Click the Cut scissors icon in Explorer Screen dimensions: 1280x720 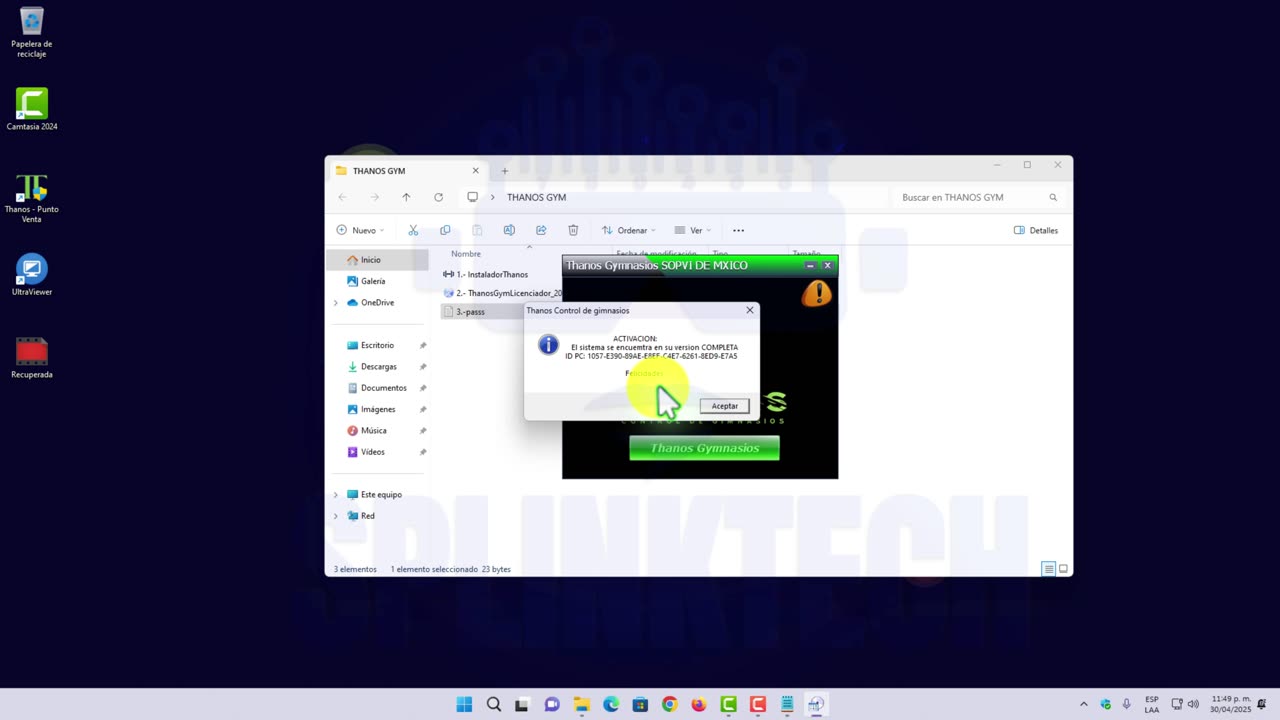tap(413, 230)
